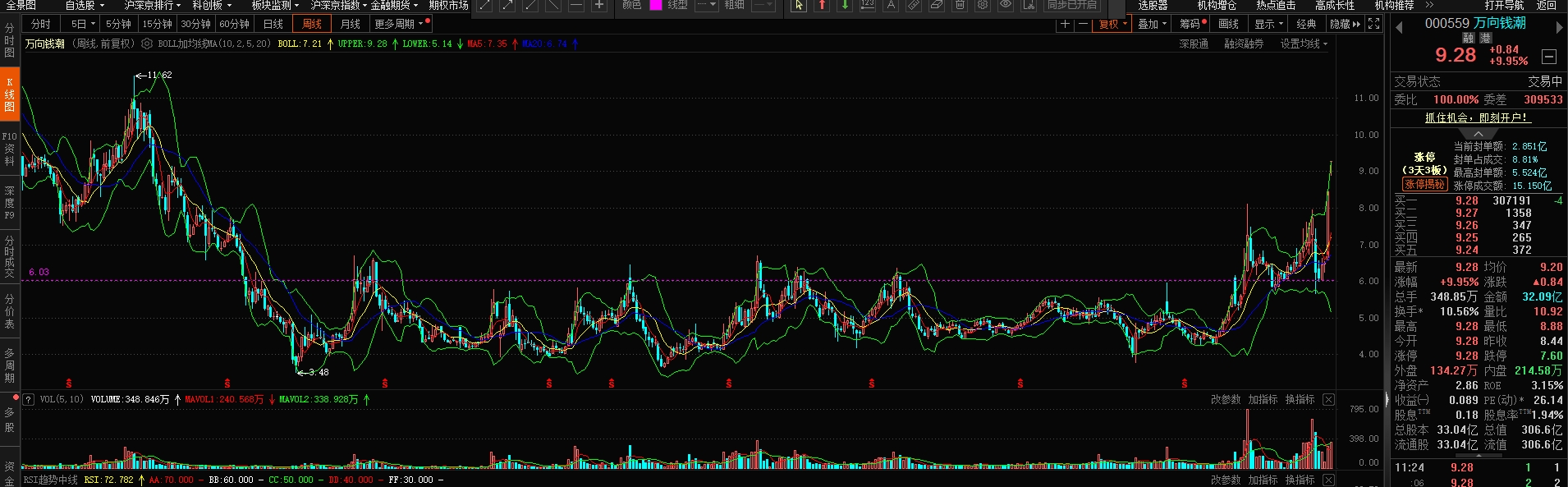Click 画线 drawing button
This screenshot has height=487, width=1568.
(1229, 24)
